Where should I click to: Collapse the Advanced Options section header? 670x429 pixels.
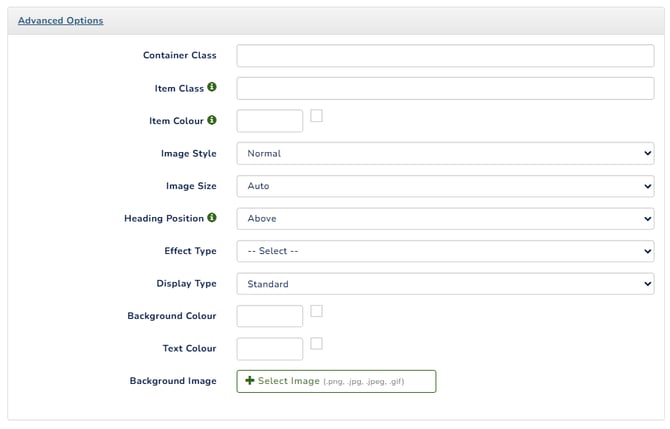(x=60, y=21)
